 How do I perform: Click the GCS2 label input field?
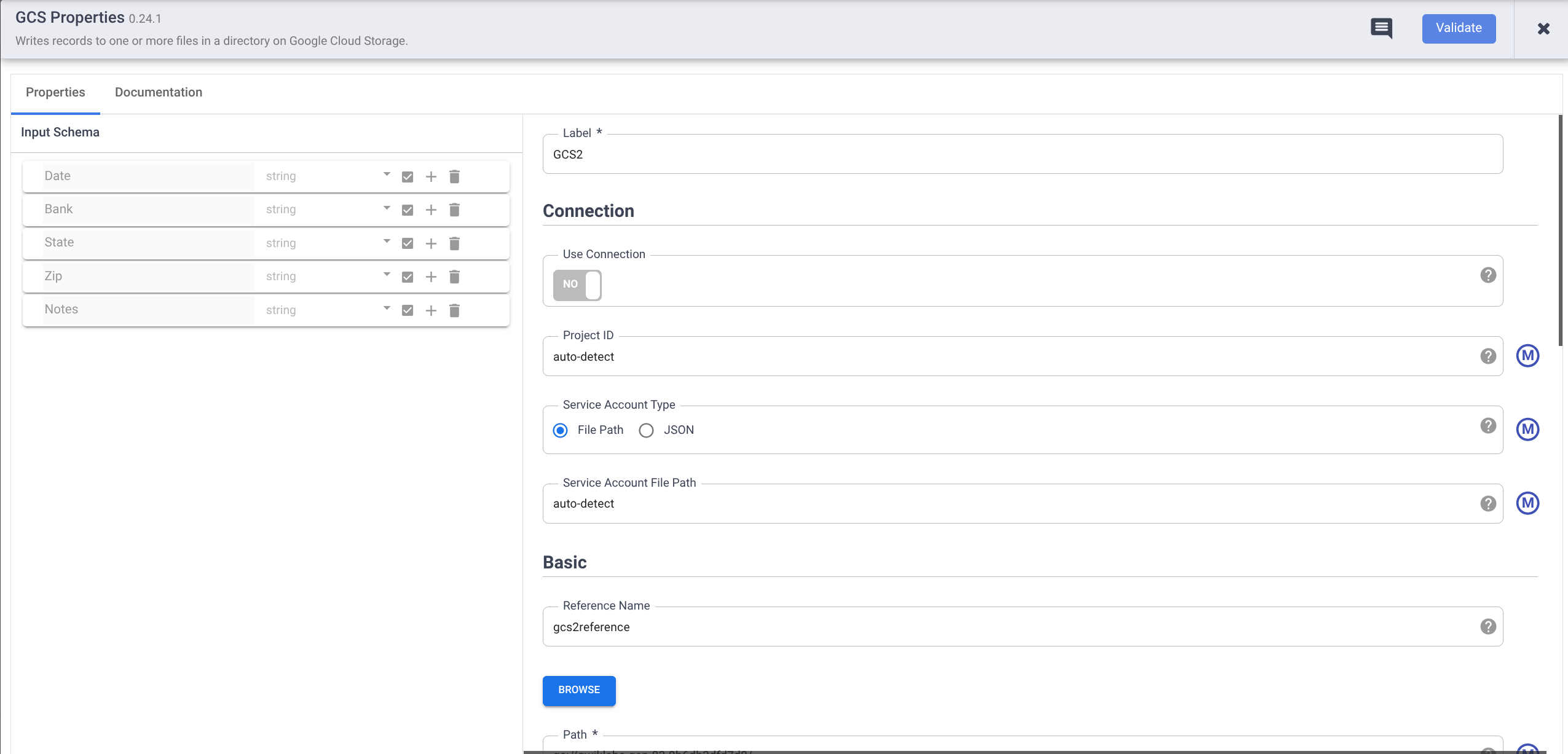point(983,154)
